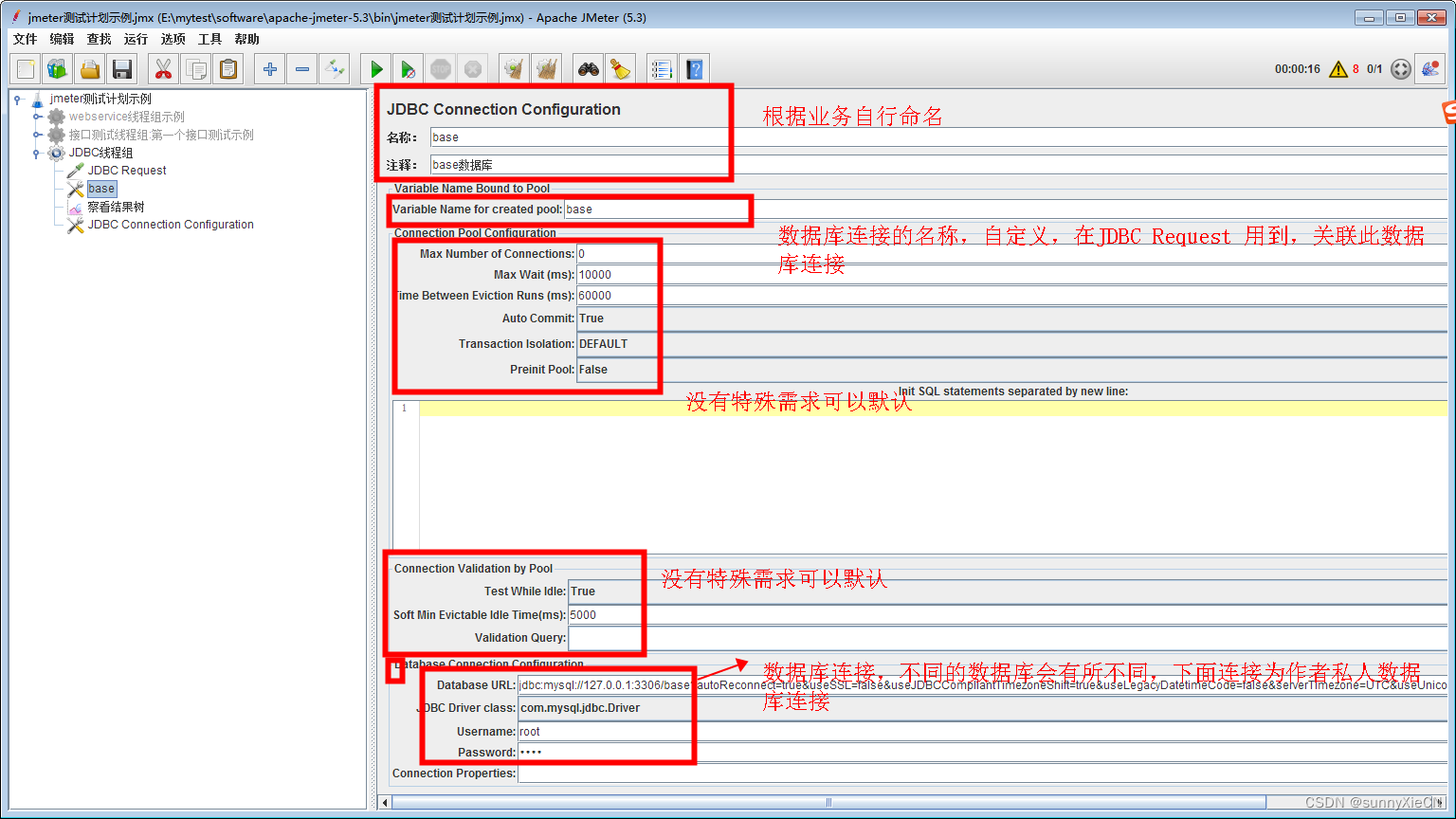Select the JDBC线程组 tree item
The height and width of the screenshot is (819, 1456).
point(100,153)
